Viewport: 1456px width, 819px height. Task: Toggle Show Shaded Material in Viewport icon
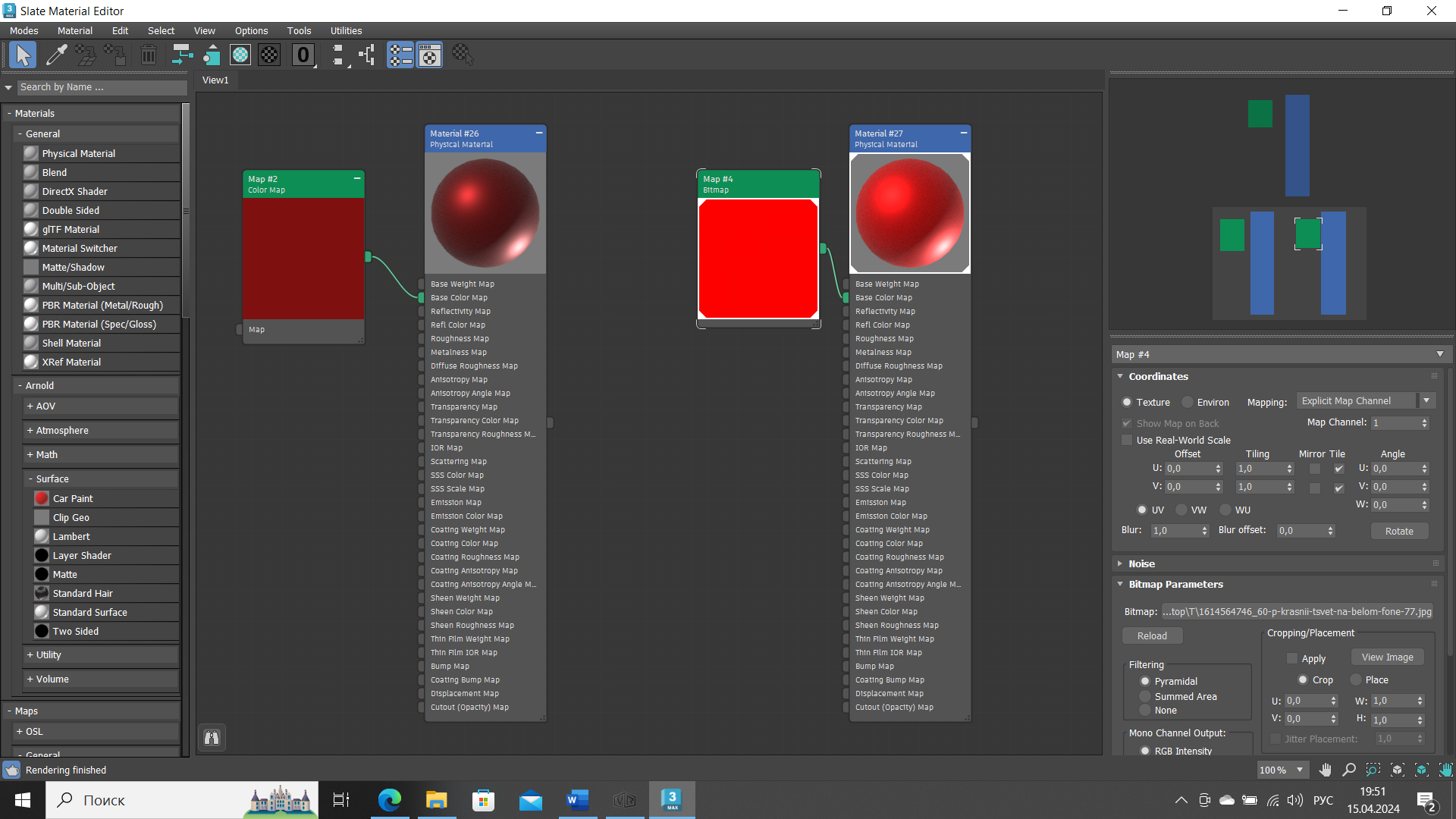pos(240,55)
